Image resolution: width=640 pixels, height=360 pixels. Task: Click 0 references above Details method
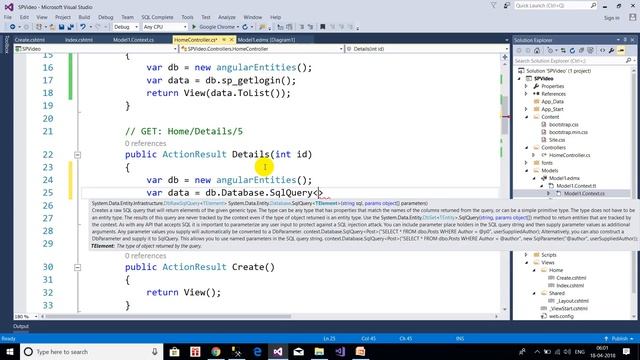145,143
